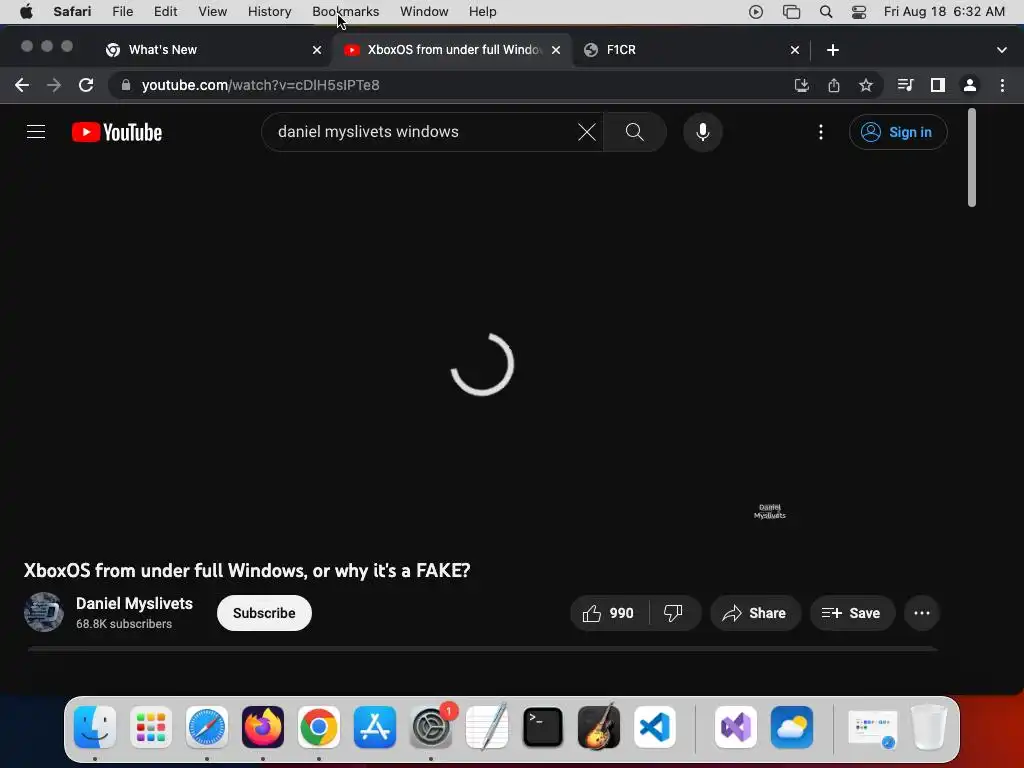Switch to the What's New tab
The image size is (1024, 768).
(x=214, y=50)
